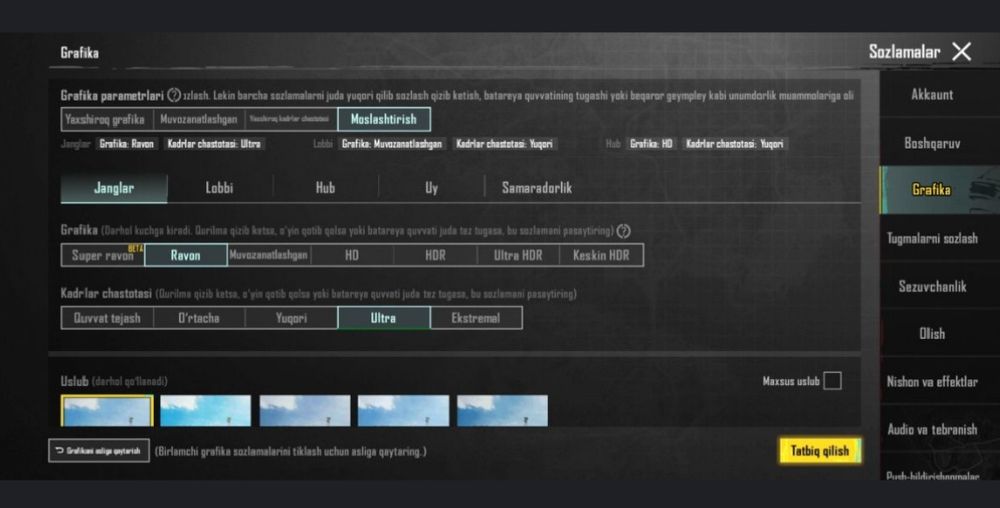
Task: Select Yaxshiroq grafika preset
Action: (x=107, y=119)
